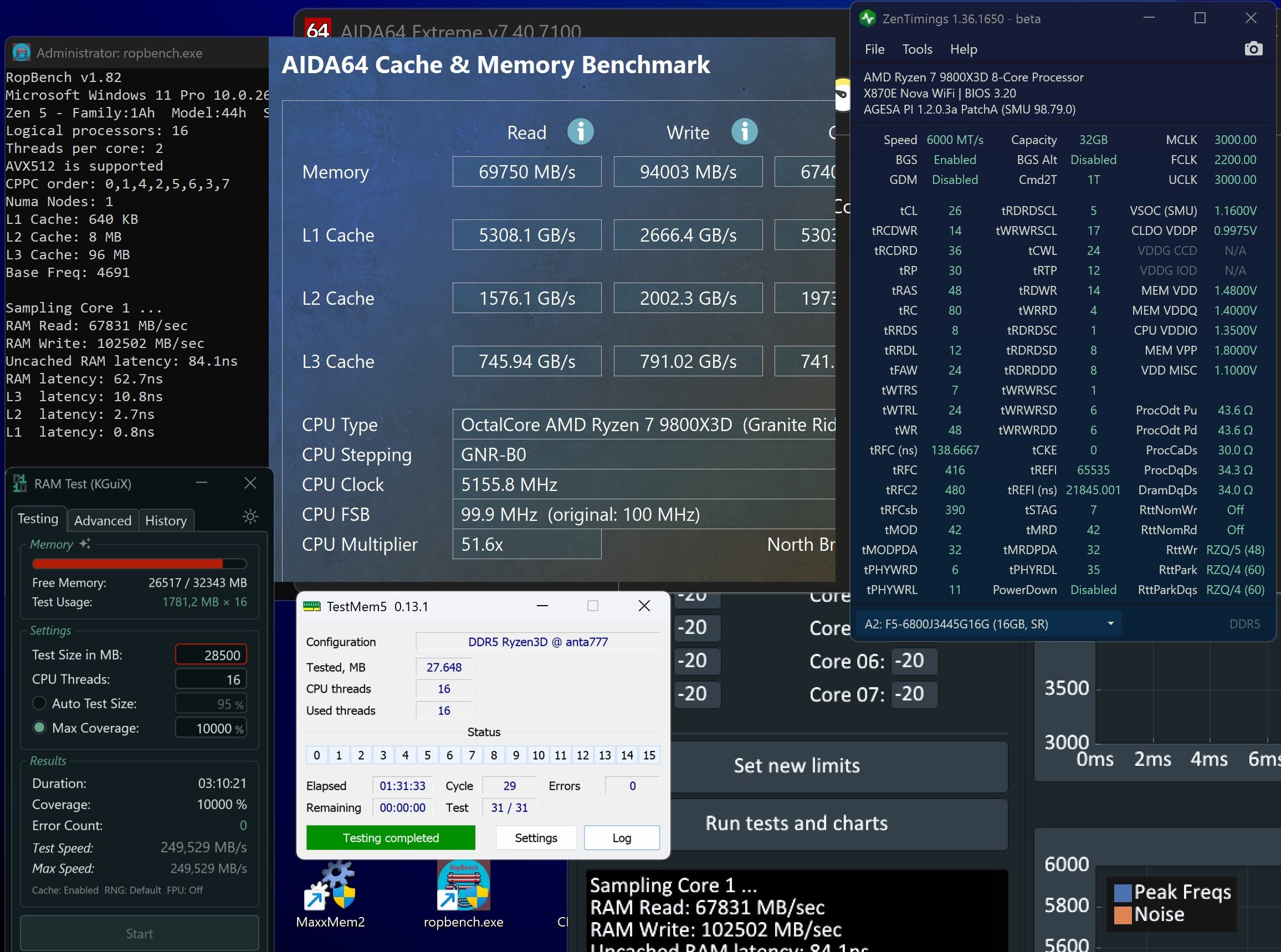Click the sparkle icon beside Memory label
The width and height of the screenshot is (1281, 952).
85,544
